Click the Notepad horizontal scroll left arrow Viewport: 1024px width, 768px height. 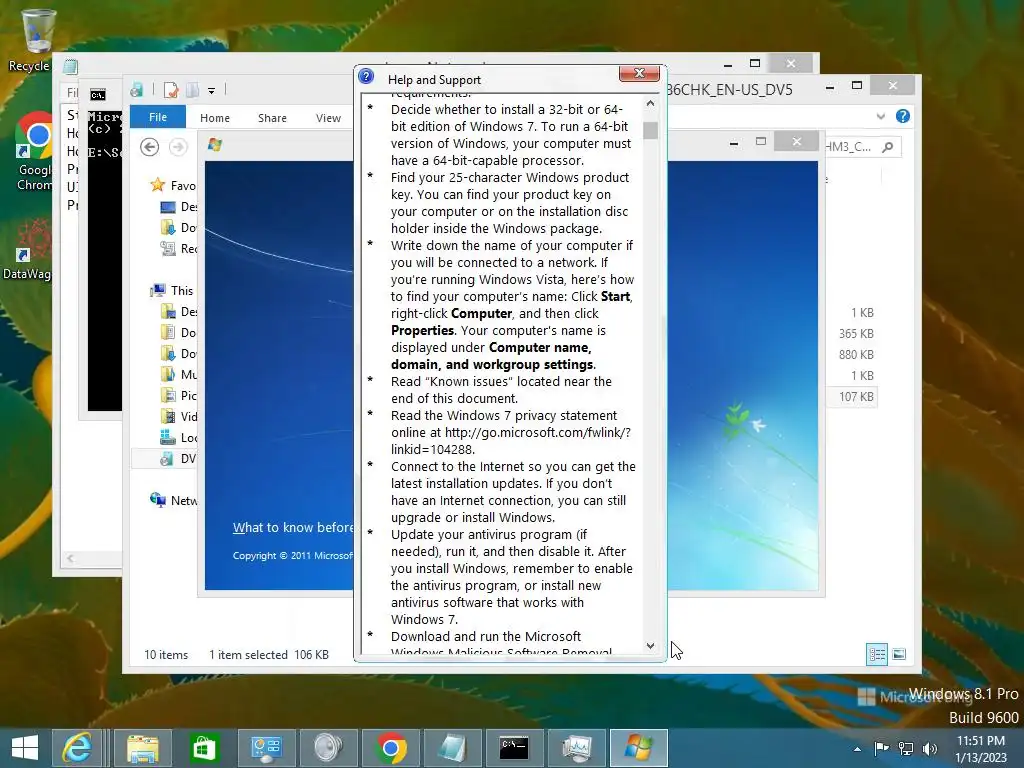point(71,558)
